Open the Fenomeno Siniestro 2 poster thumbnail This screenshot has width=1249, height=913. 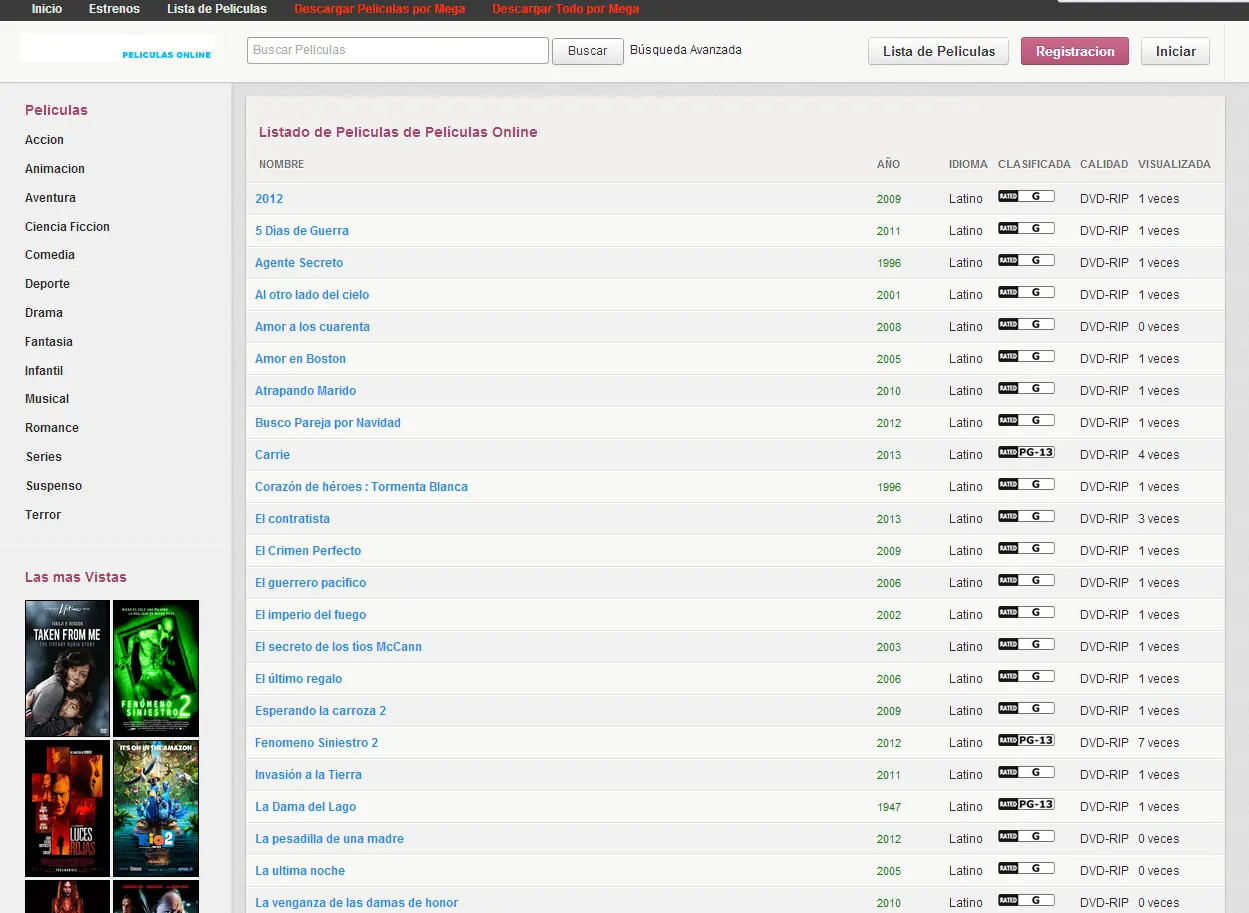click(156, 668)
